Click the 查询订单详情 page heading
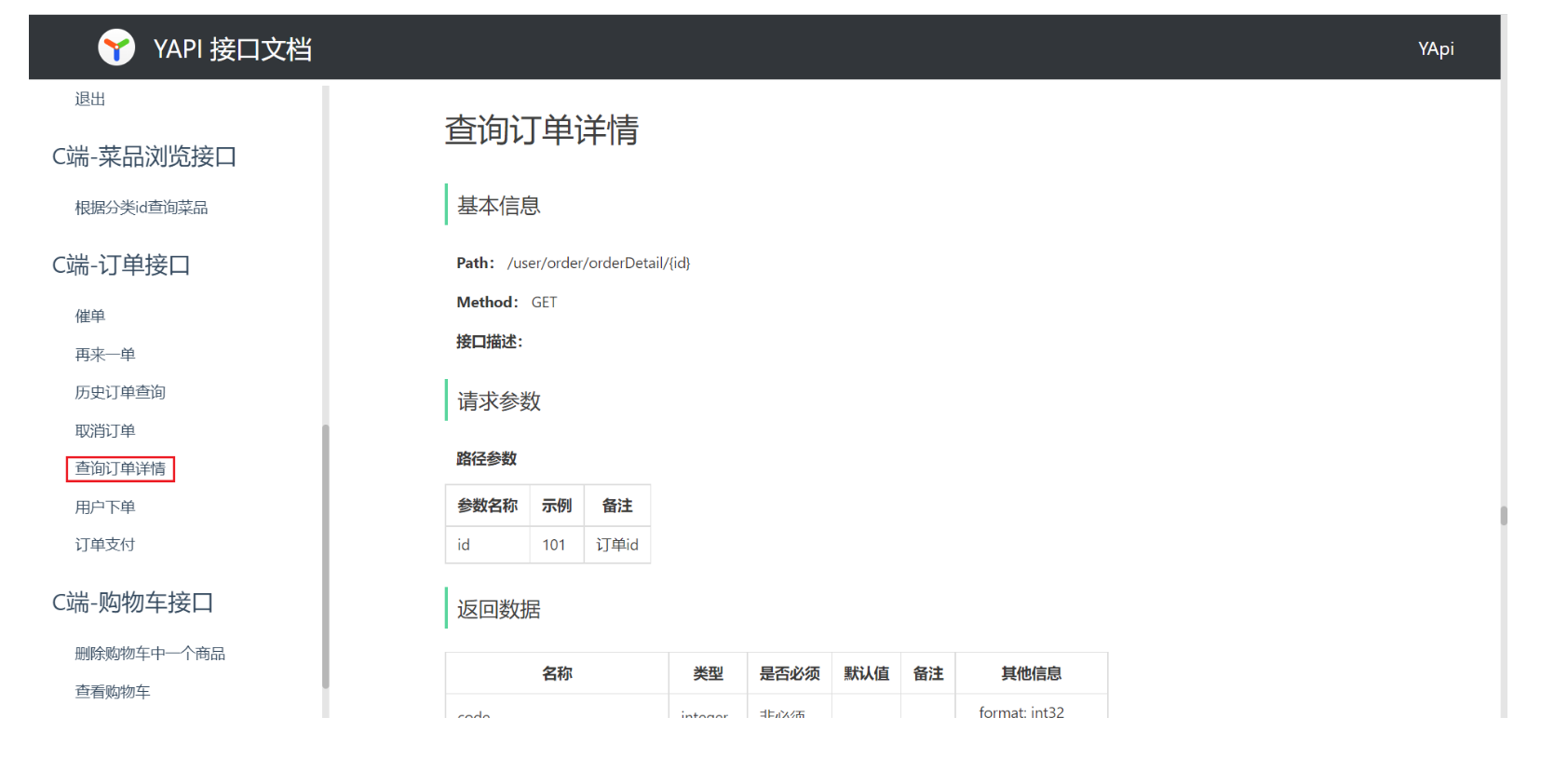The width and height of the screenshot is (1568, 758). click(541, 130)
